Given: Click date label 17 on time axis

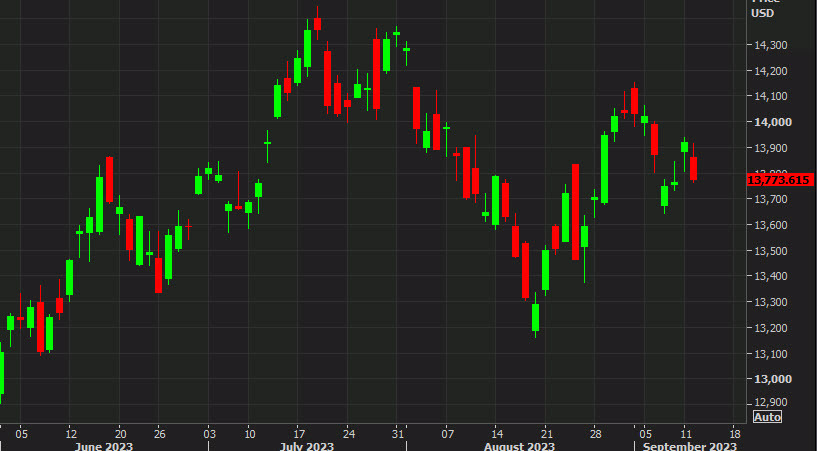Looking at the screenshot, I should (x=299, y=434).
